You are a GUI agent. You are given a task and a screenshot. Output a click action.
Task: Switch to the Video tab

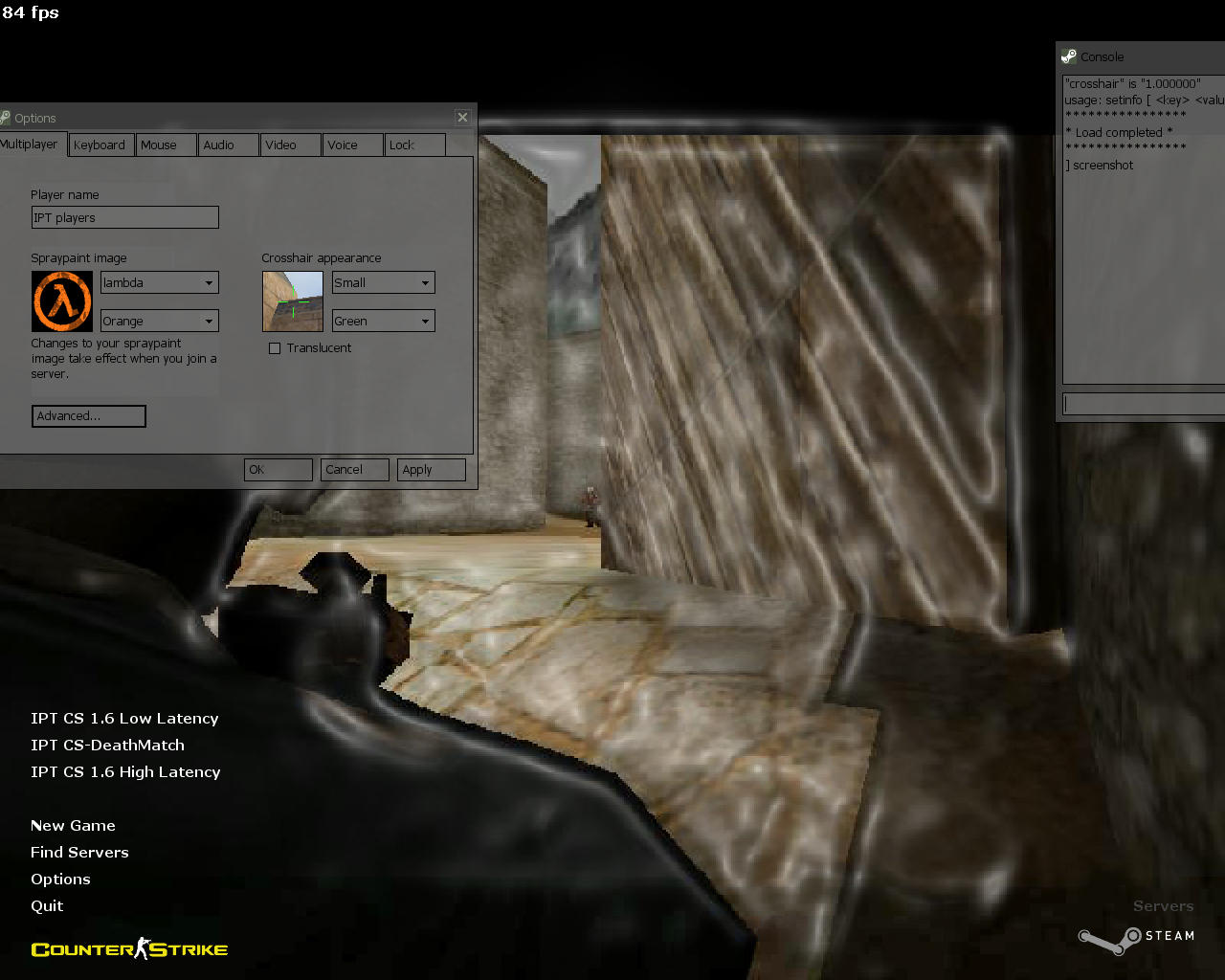coord(291,145)
